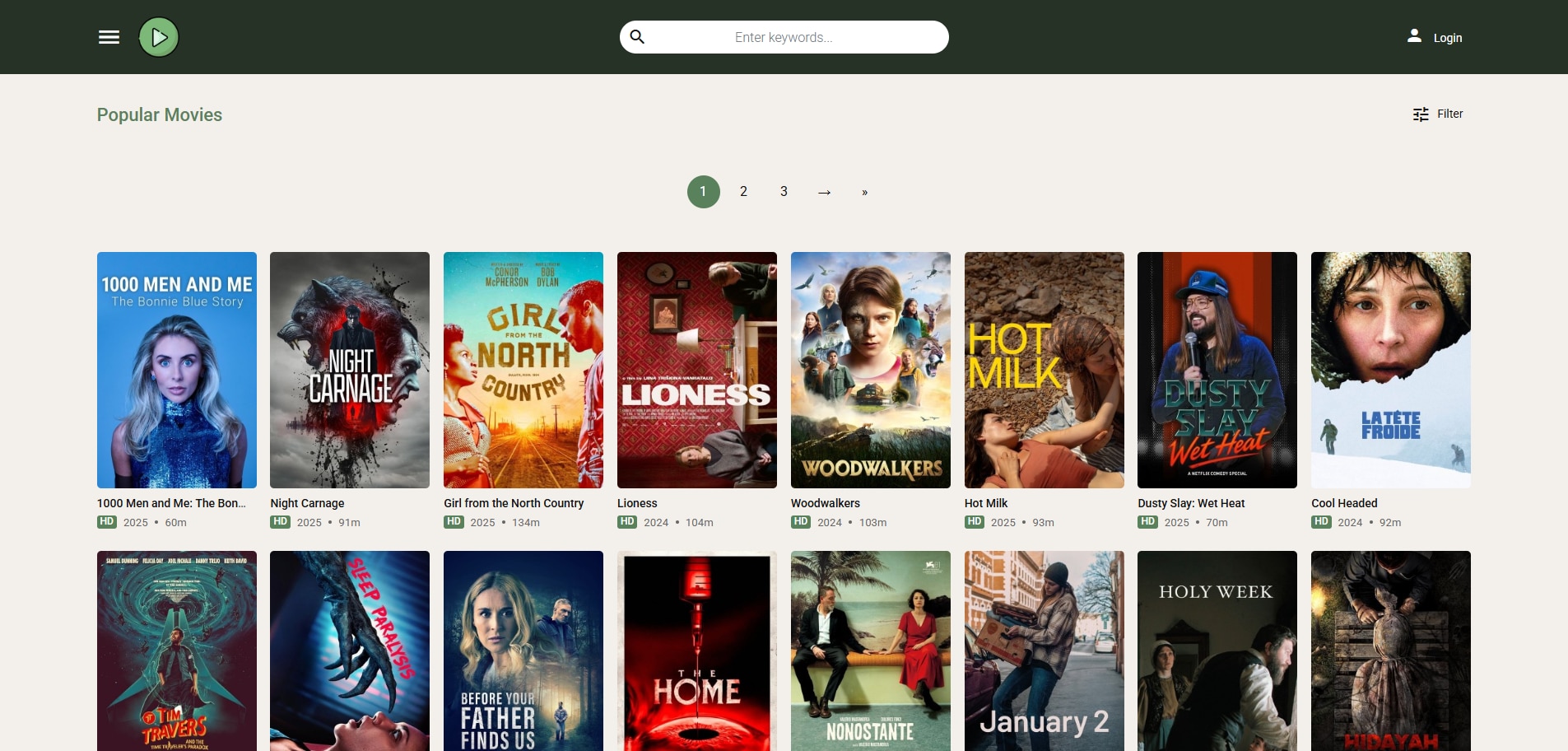The width and height of the screenshot is (1568, 751).
Task: Click the 1000 Men and Me title
Action: coord(171,503)
